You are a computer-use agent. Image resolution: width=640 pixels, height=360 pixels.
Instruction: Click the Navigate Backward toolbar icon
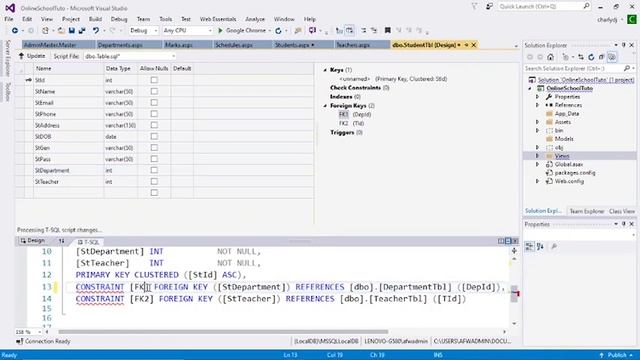coord(15,31)
